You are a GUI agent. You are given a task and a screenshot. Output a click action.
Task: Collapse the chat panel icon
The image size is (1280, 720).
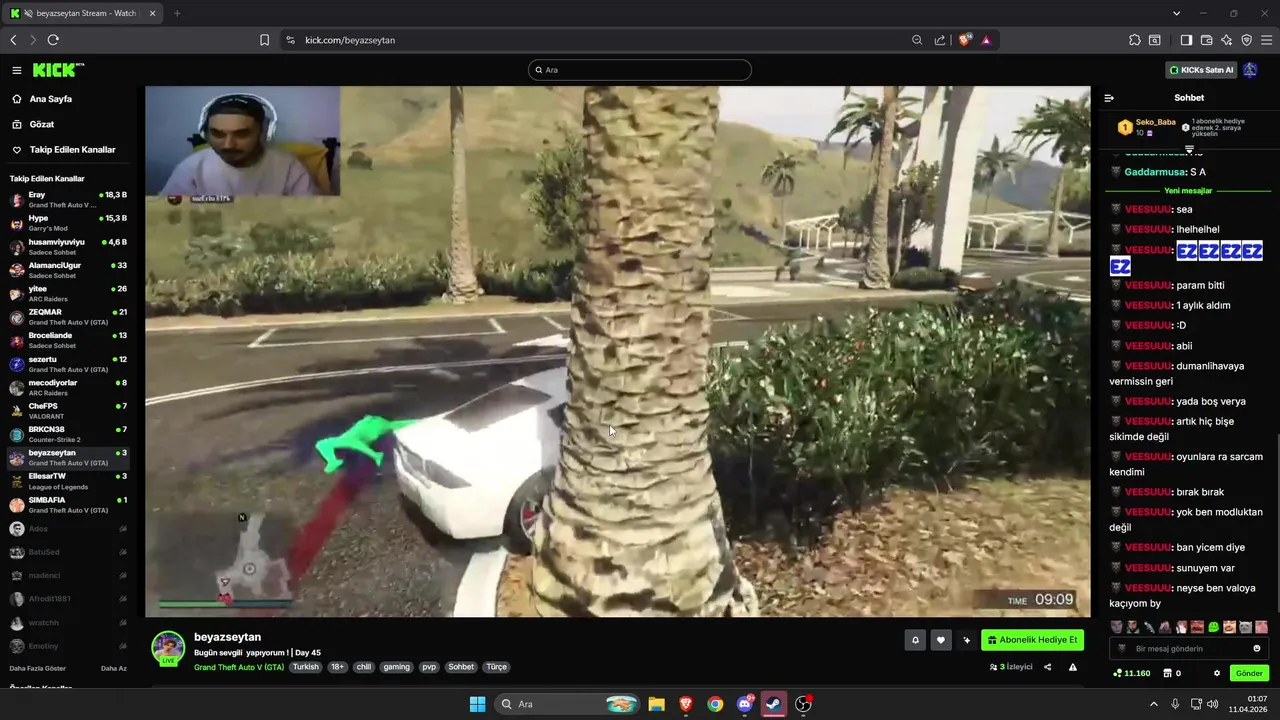click(1109, 98)
